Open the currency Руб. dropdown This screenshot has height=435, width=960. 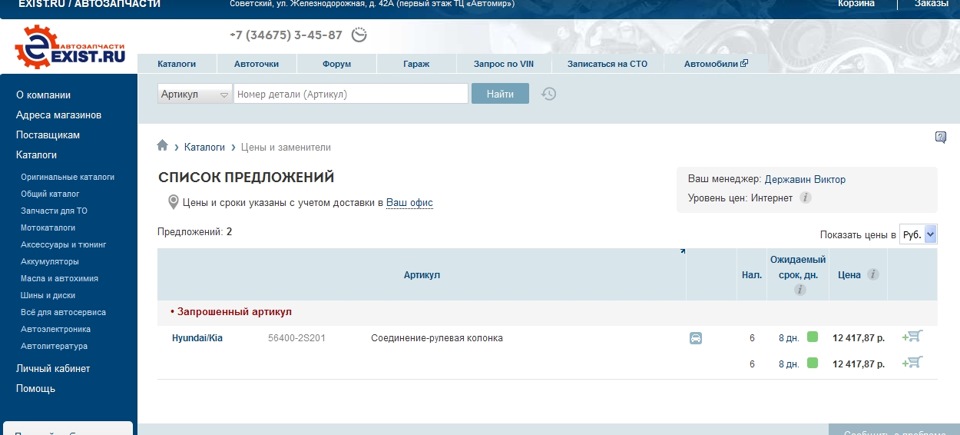point(918,235)
